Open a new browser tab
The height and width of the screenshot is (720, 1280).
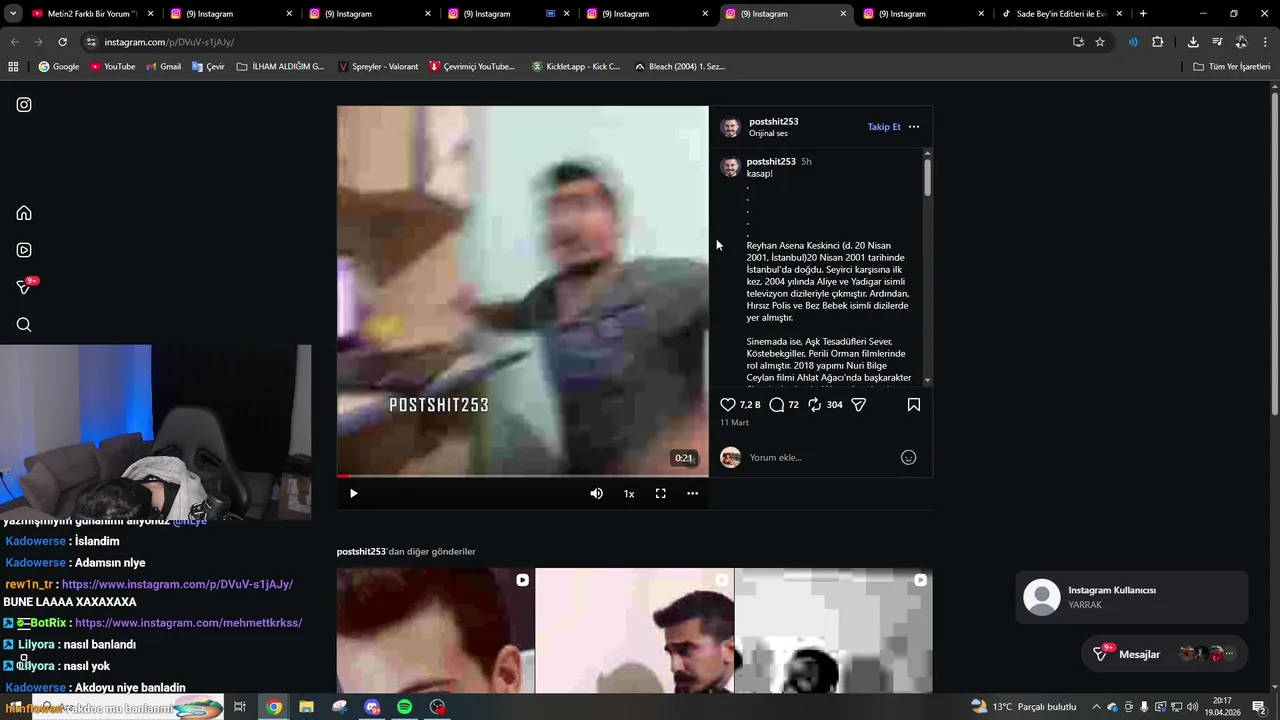(x=1143, y=14)
